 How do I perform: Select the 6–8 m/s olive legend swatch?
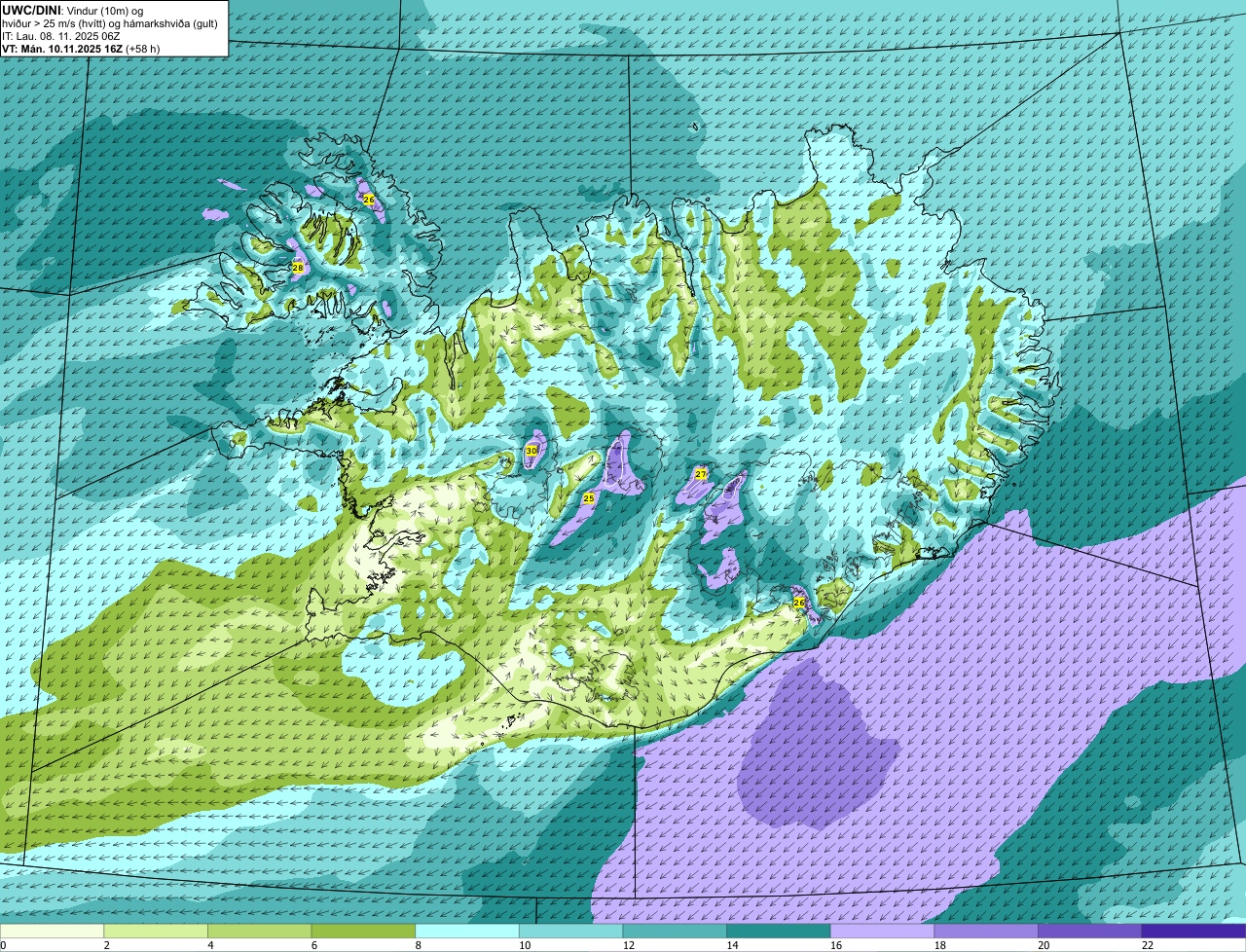pyautogui.click(x=363, y=931)
